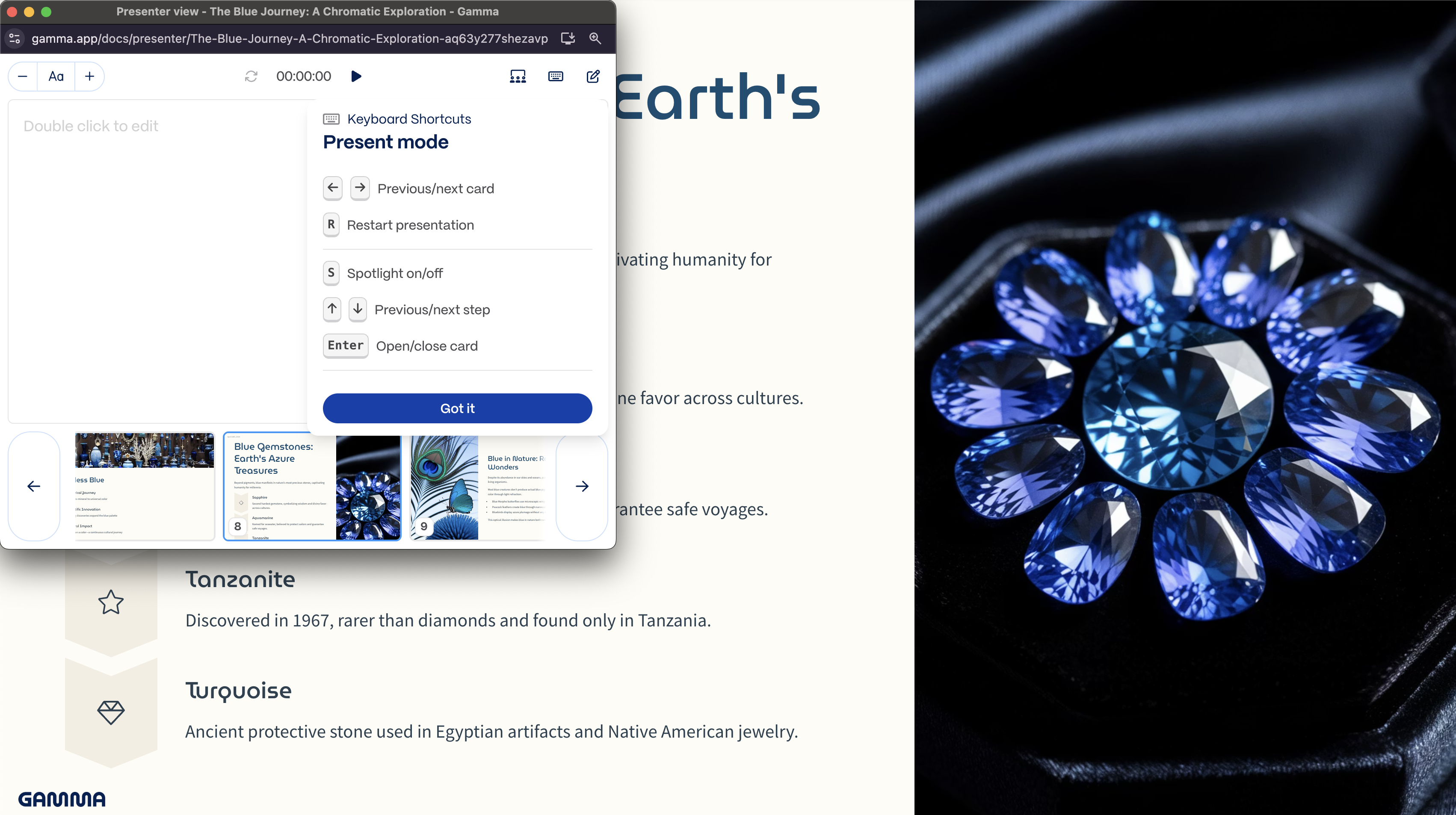Screen dimensions: 1456x815
Task: Select slide 8 Blue Gemstones thumbnail
Action: point(312,487)
